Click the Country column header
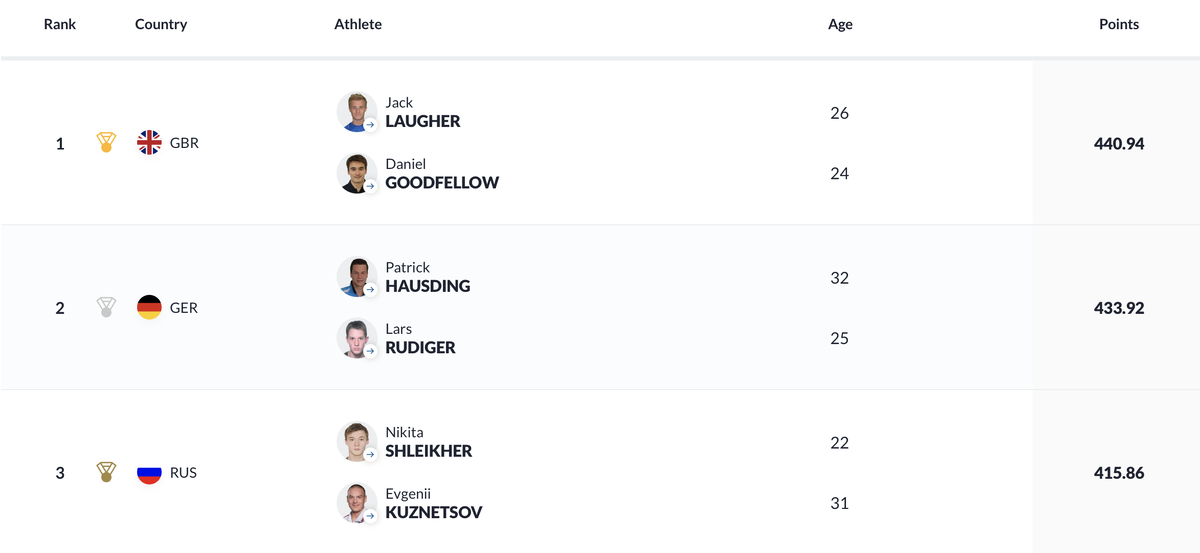 click(161, 24)
